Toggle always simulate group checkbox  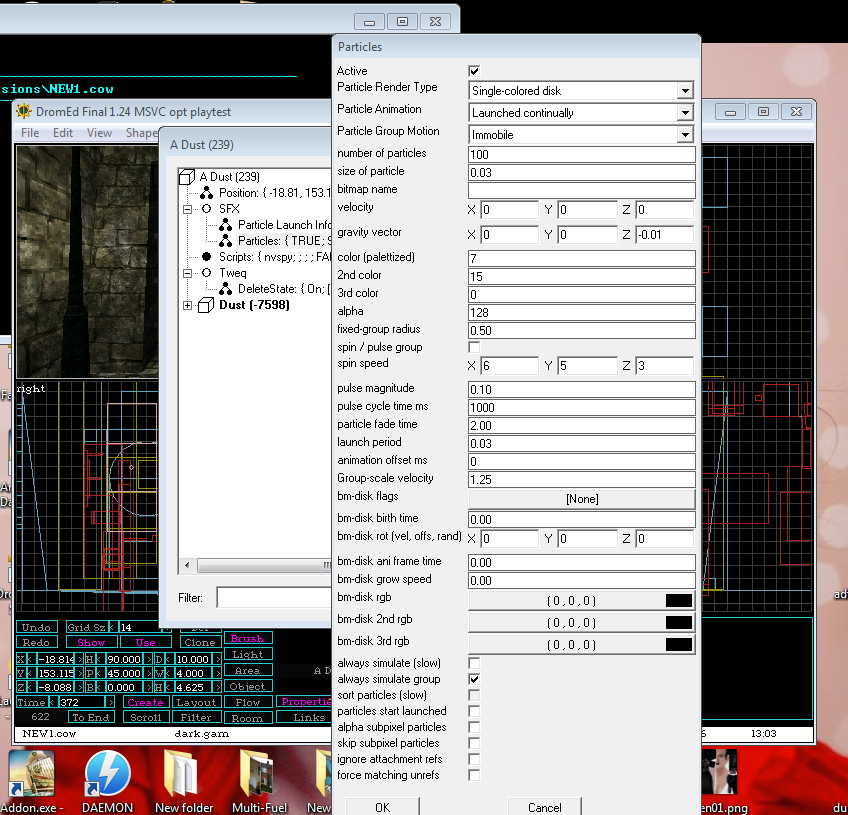click(474, 679)
